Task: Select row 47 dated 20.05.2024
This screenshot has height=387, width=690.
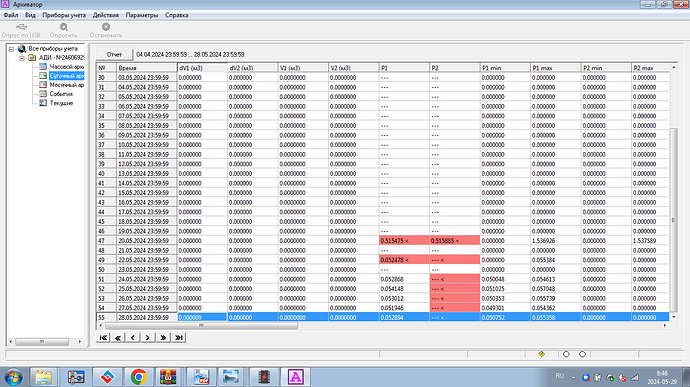Action: [382, 241]
